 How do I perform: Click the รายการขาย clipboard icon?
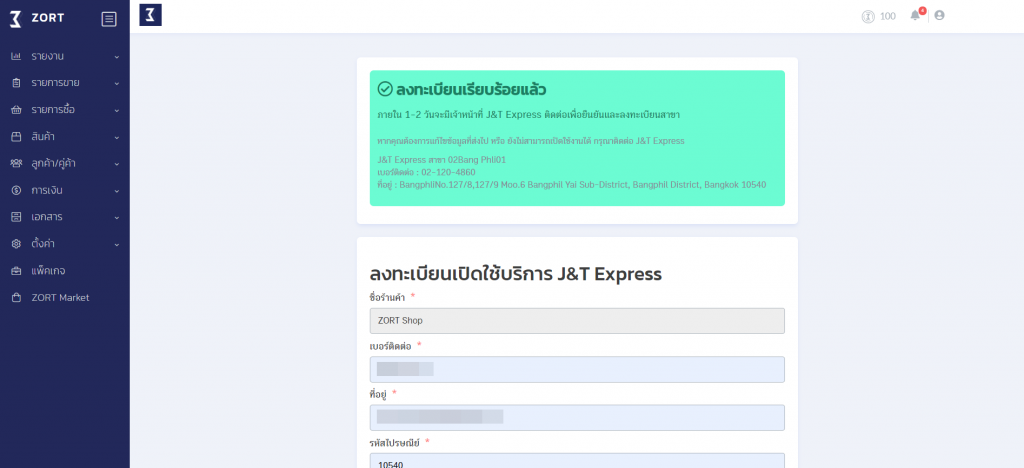[16, 83]
